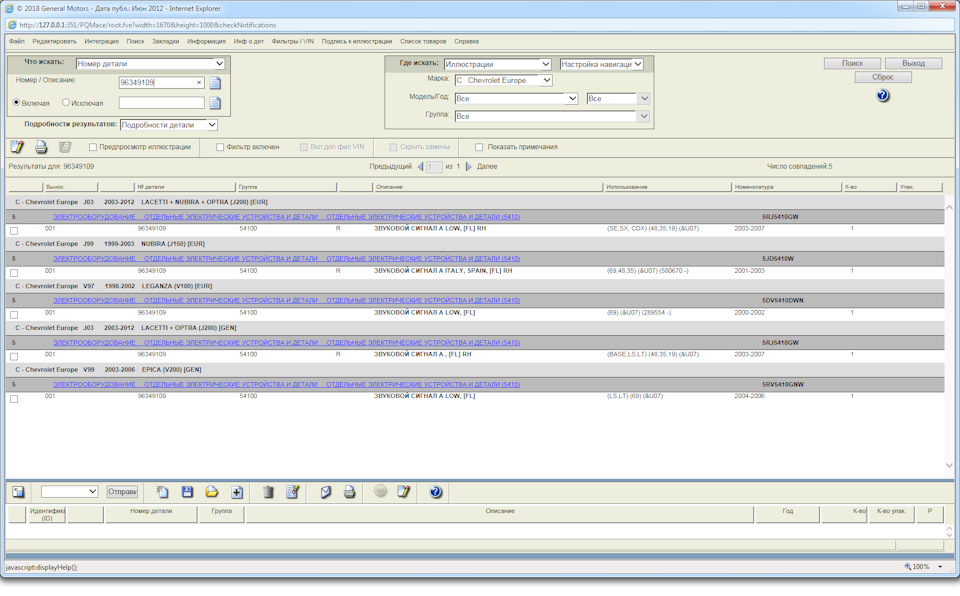
Task: Select the Исключая radio button
Action: [x=66, y=102]
